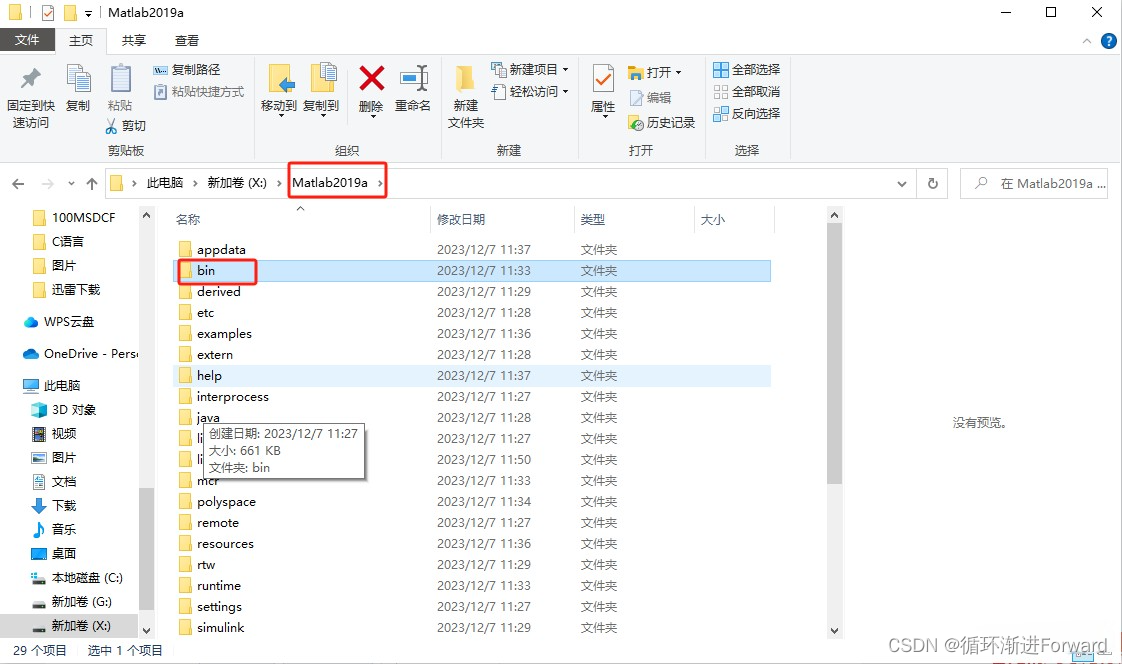Click Edit (编辑) in ribbon
Image resolution: width=1122 pixels, height=664 pixels.
click(650, 97)
